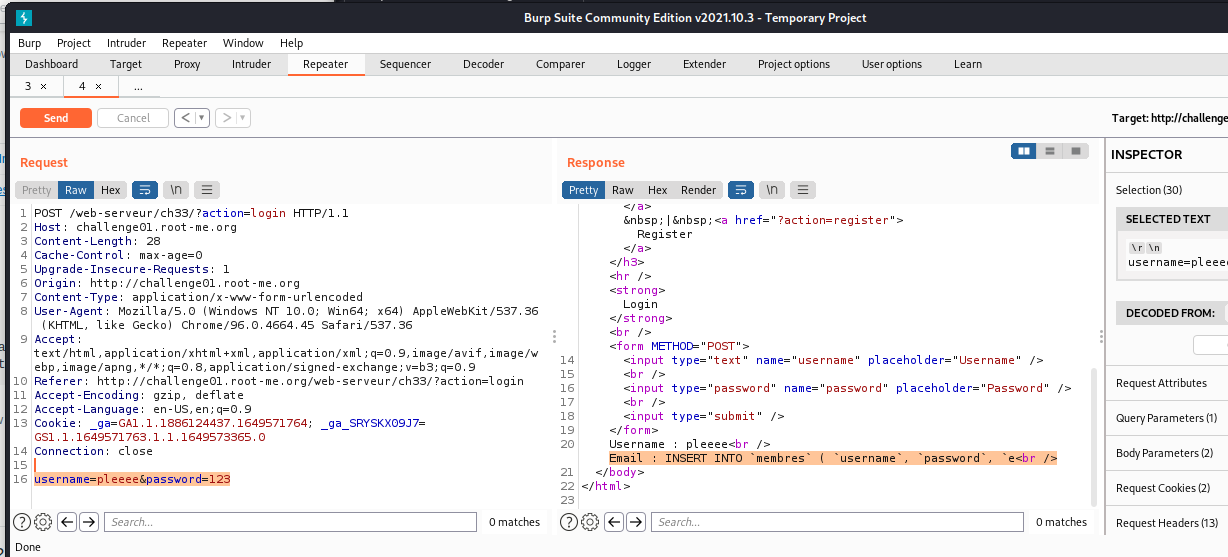Select top-bottom layout view icon
The width and height of the screenshot is (1228, 557).
click(x=1049, y=151)
